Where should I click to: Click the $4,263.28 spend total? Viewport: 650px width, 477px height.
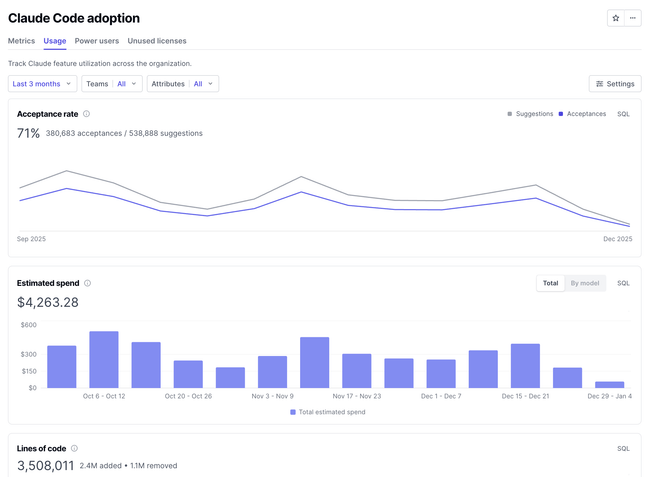[48, 302]
